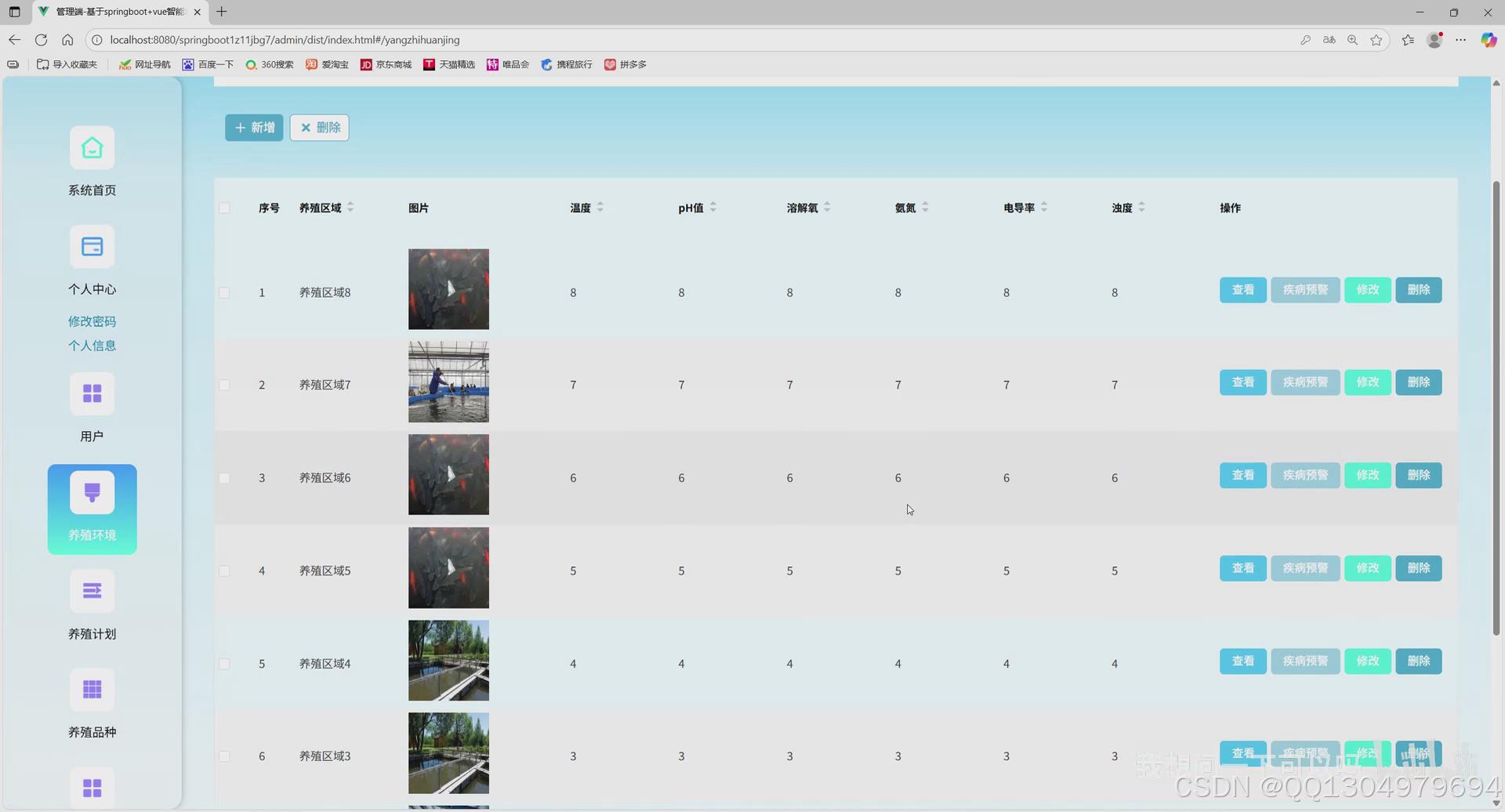Click 疾病预警 for 养殖区域4

[x=1305, y=661]
